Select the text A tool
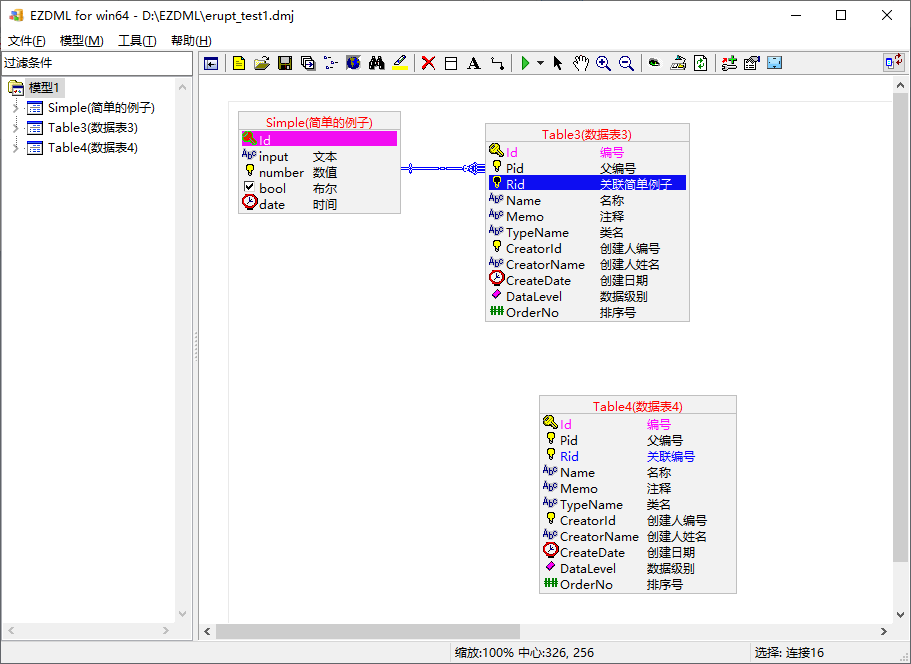The image size is (911, 664). [x=474, y=63]
